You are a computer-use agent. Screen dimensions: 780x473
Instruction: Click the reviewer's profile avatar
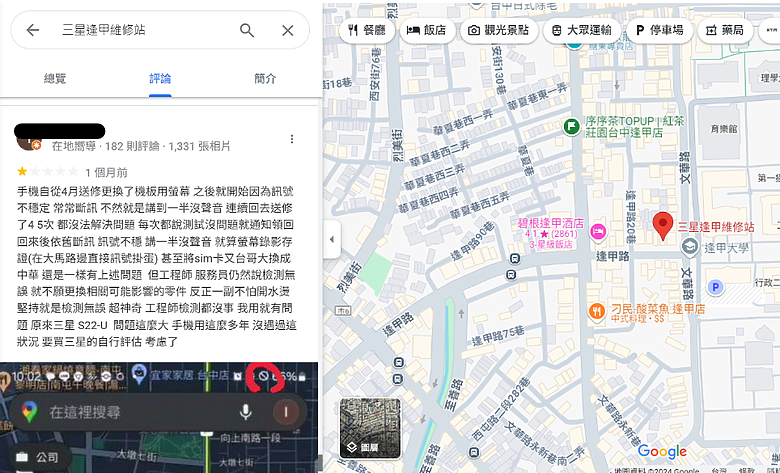(27, 141)
